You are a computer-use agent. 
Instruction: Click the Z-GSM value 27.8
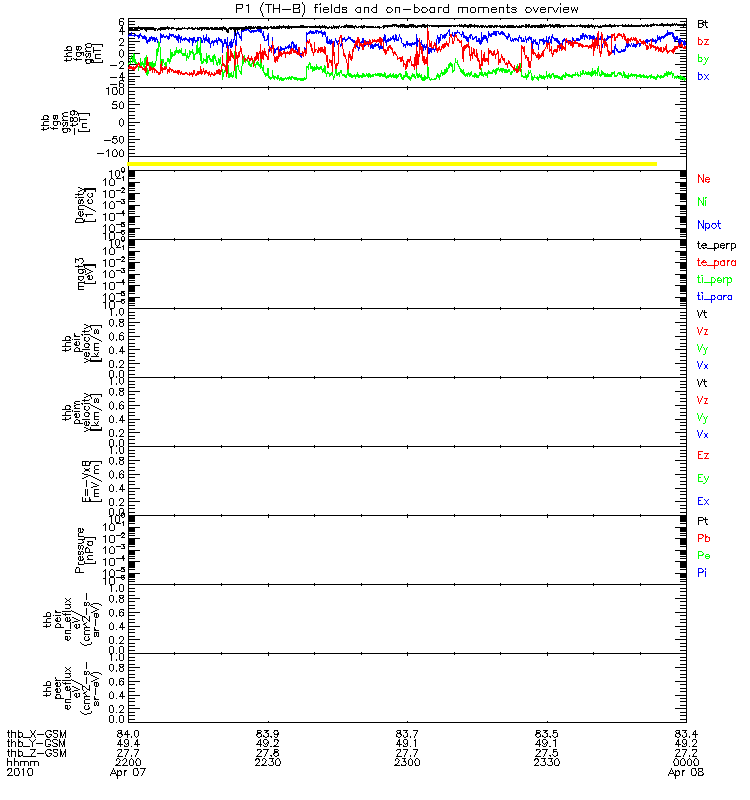(268, 753)
